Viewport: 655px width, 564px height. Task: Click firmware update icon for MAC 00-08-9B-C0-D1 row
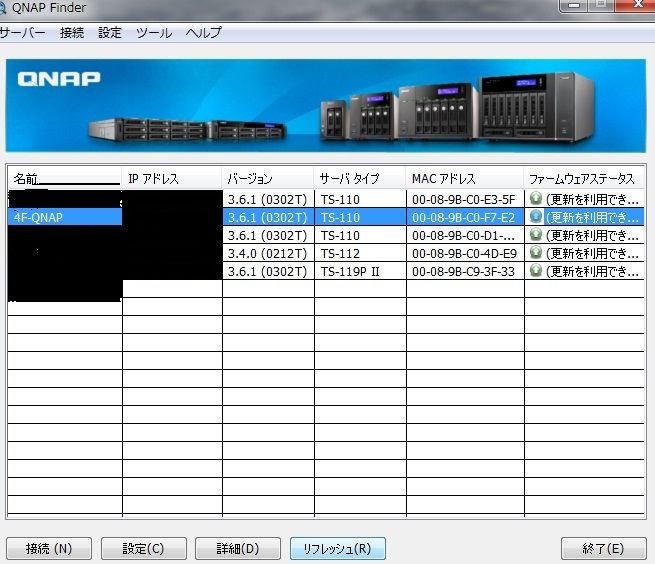tap(536, 234)
